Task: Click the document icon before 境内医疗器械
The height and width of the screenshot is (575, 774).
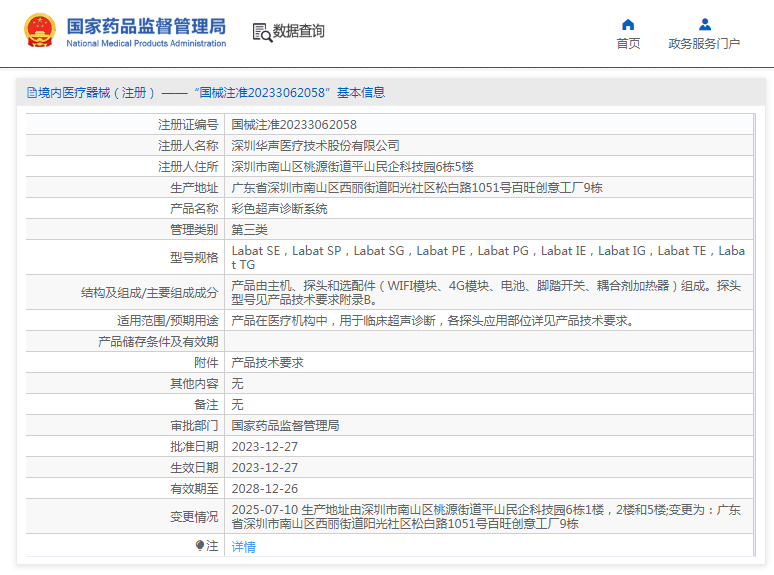Action: 32,93
